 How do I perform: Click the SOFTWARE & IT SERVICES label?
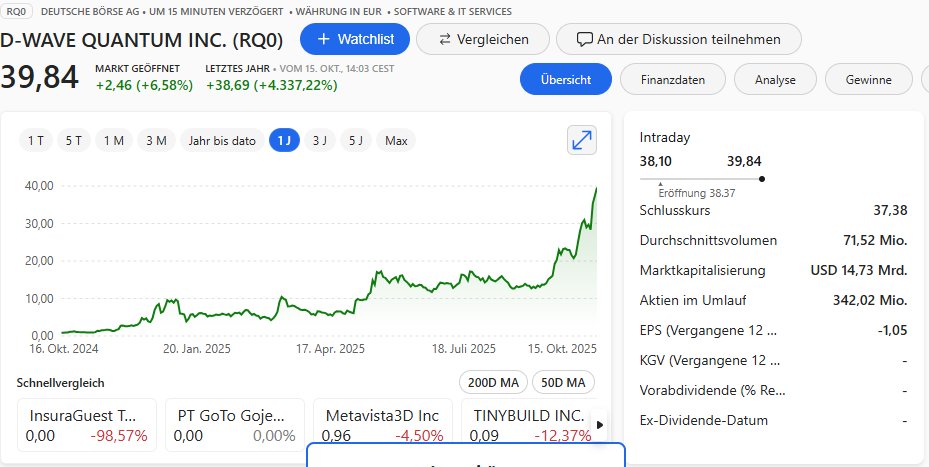coord(453,11)
